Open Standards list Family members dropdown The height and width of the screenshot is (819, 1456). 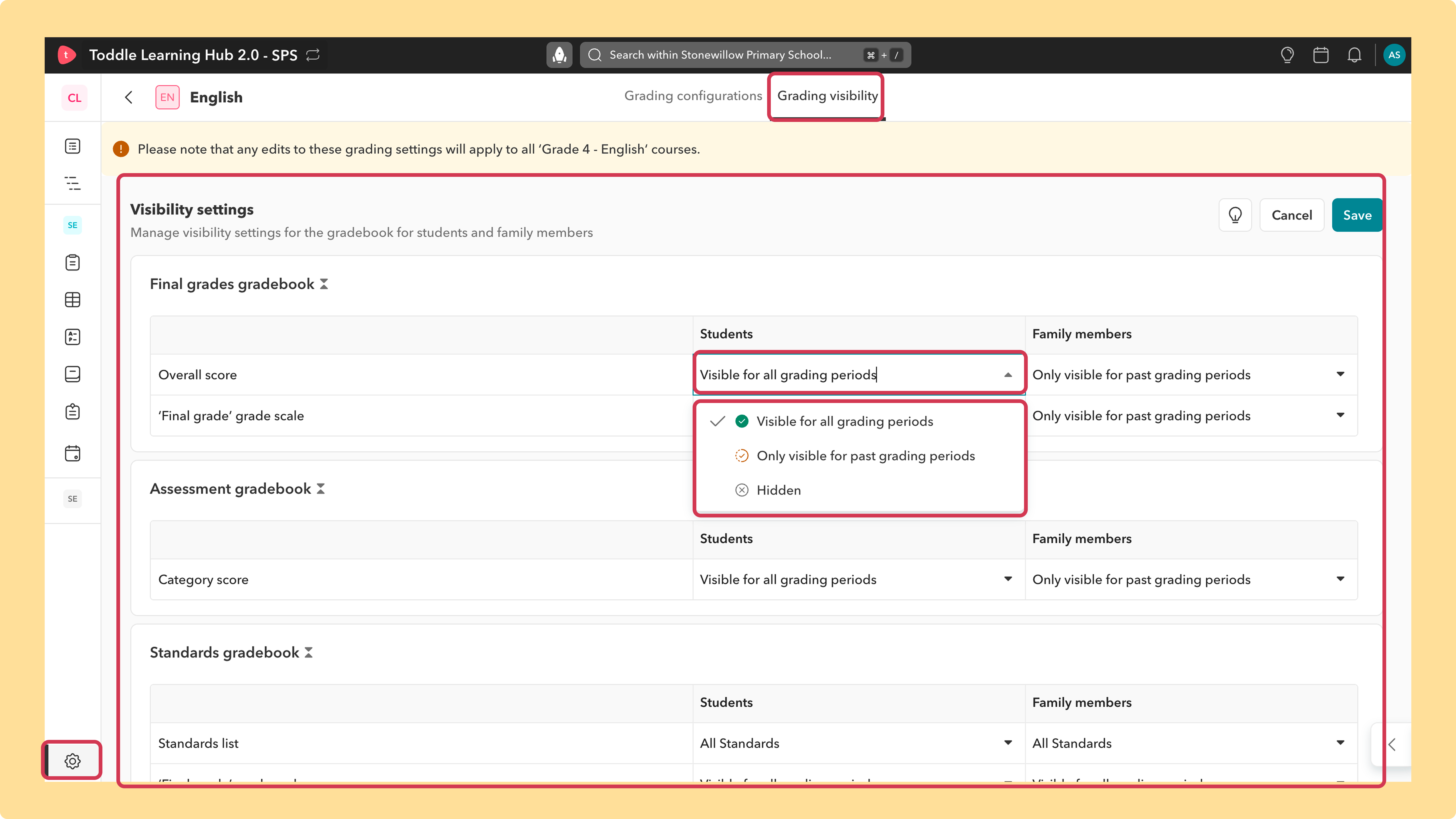click(x=1191, y=743)
